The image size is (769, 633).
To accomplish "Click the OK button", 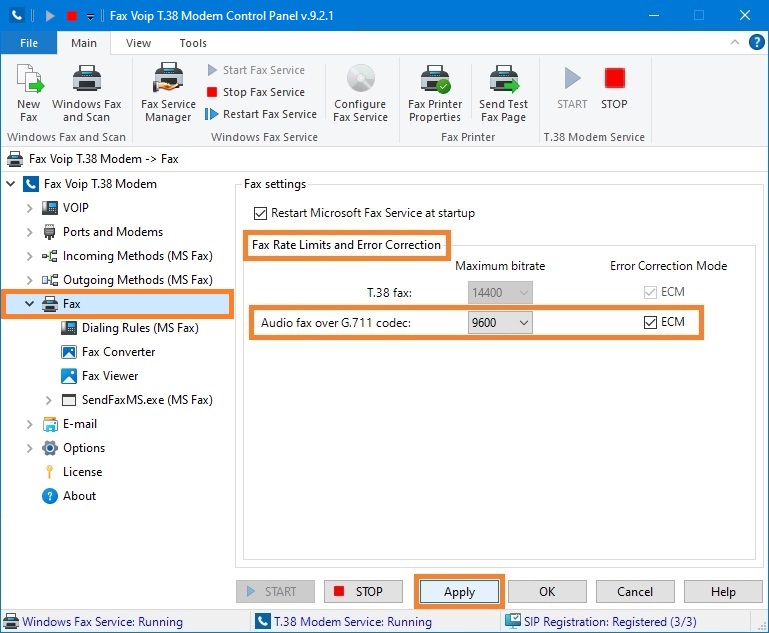I will coord(547,592).
